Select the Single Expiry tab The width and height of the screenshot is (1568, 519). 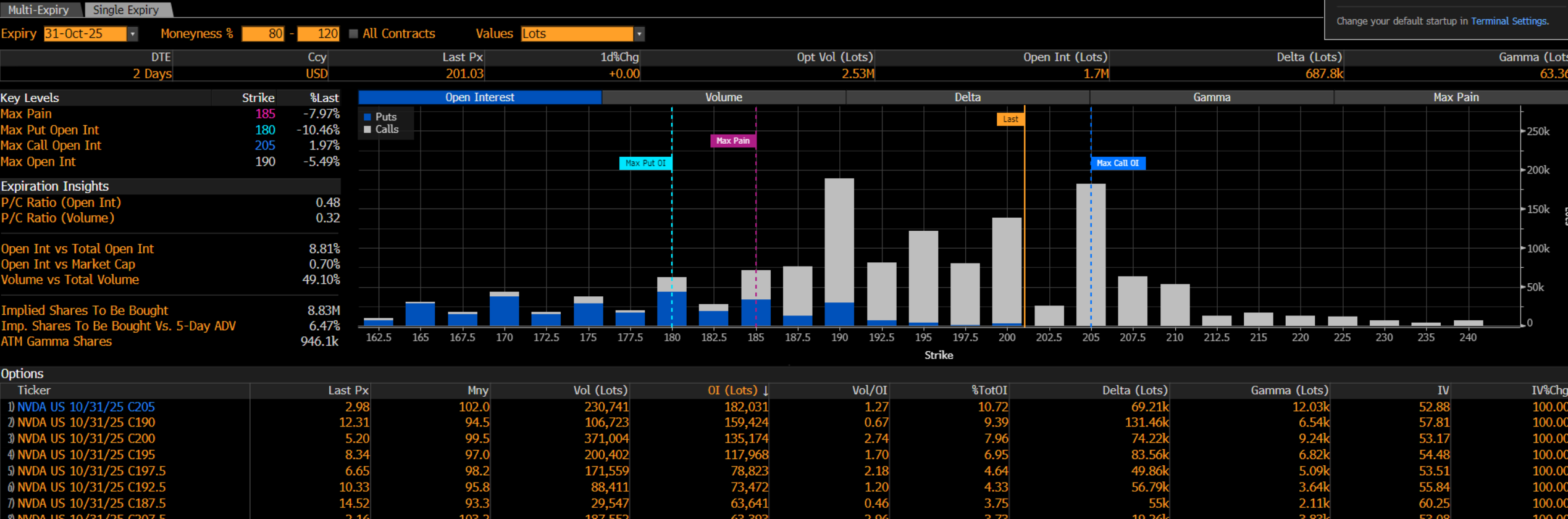[x=126, y=10]
